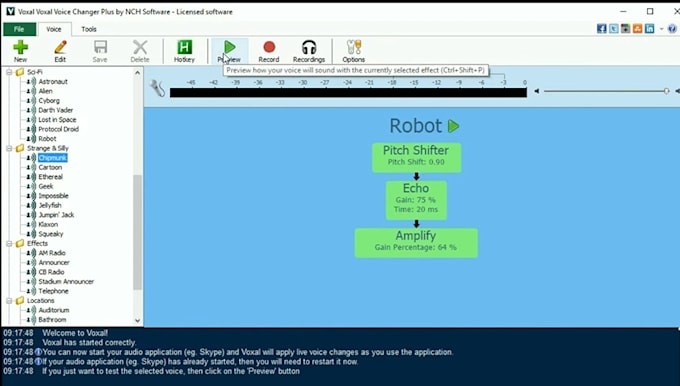Select the Stadium Announcer effect
Screen dimensions: 680x386
click(66, 282)
